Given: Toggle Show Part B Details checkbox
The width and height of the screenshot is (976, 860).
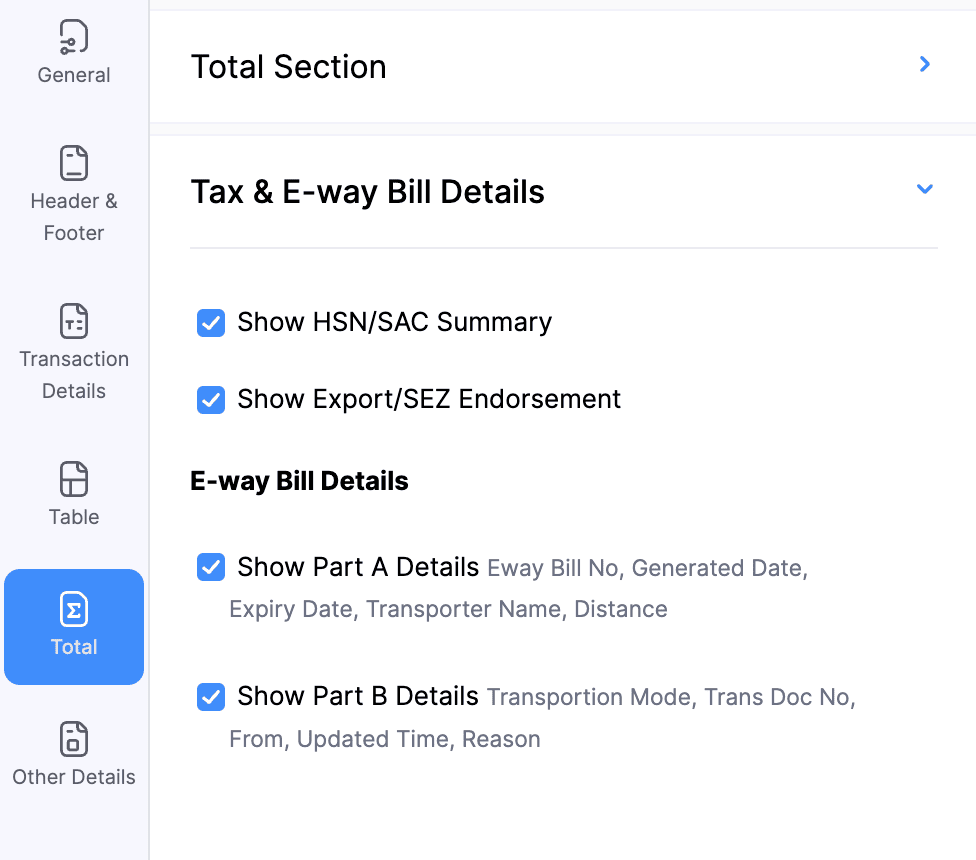Looking at the screenshot, I should [x=211, y=697].
